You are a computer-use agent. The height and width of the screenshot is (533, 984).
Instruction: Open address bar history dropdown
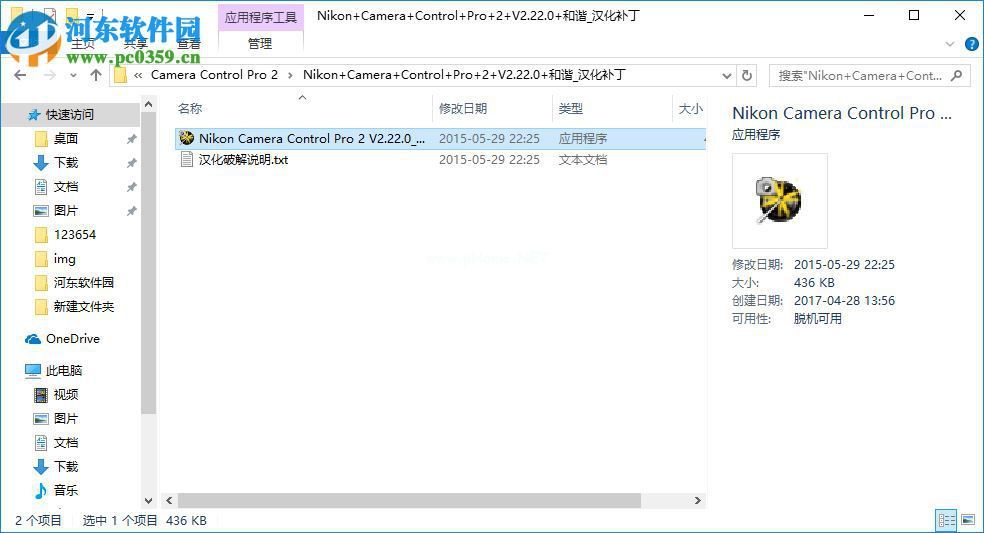click(x=727, y=75)
